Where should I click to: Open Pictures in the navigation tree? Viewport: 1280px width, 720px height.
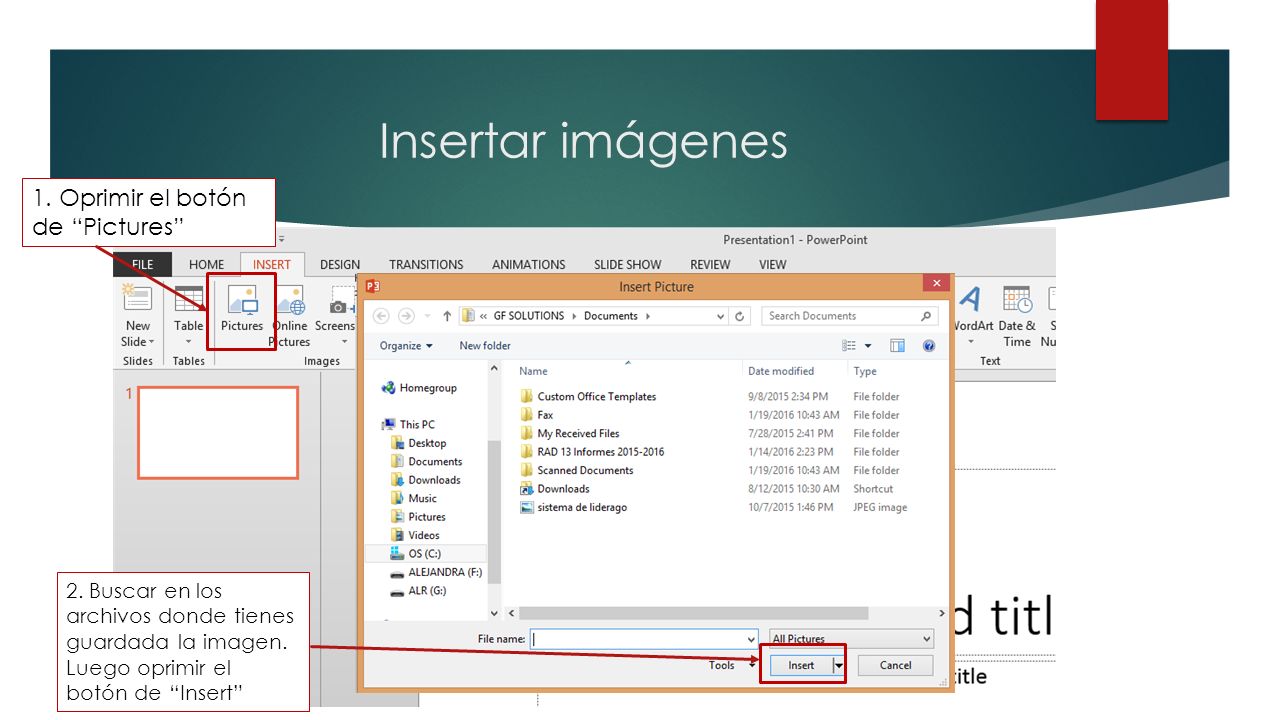coord(427,517)
